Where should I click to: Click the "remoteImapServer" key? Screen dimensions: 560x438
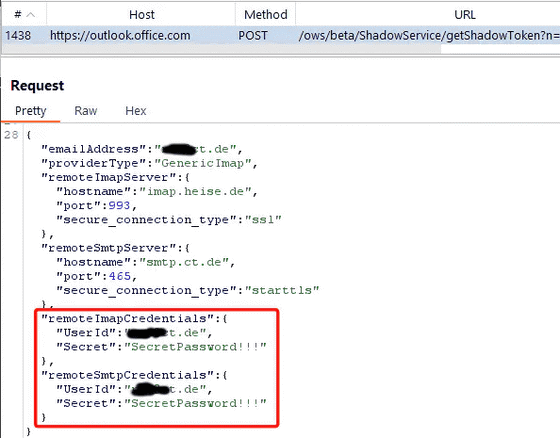(109, 178)
